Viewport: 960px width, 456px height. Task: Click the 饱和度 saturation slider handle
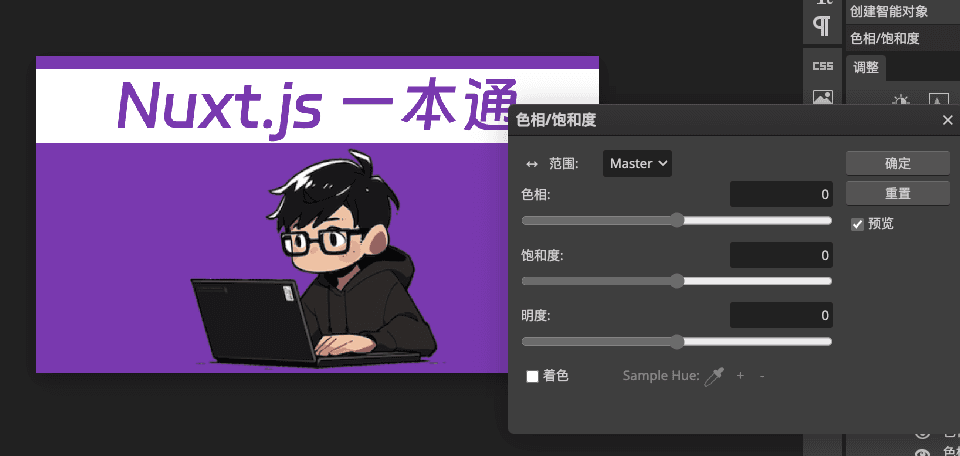677,281
